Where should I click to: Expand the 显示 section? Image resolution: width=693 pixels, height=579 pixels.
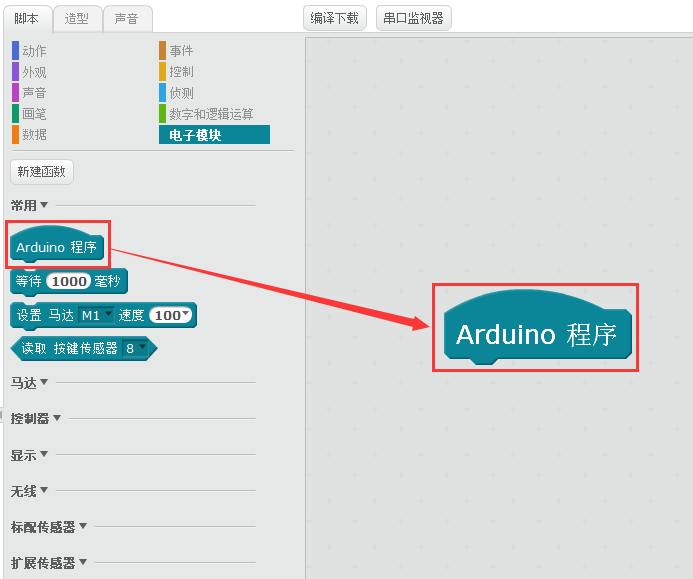(29, 454)
